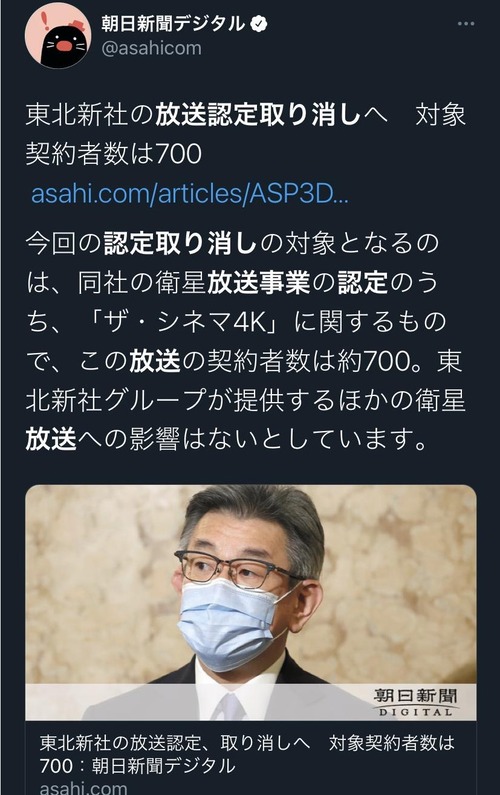This screenshot has height=795, width=500.
Task: Click the 朝日新聞デジタル display name
Action: [173, 23]
